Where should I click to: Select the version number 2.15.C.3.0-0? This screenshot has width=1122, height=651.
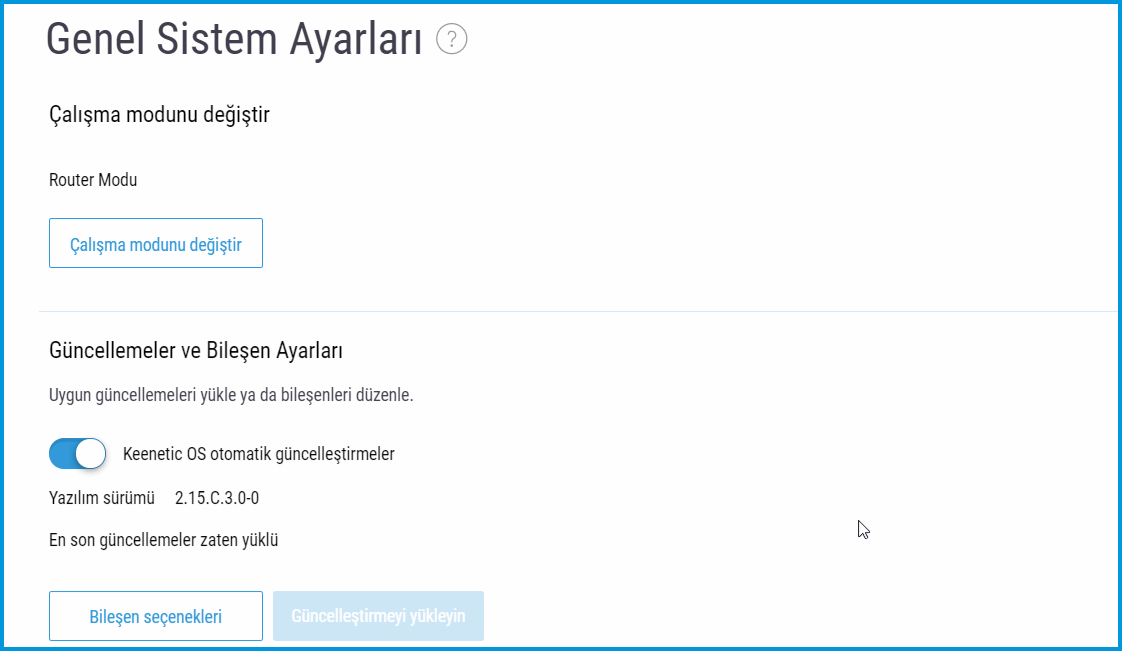point(217,498)
